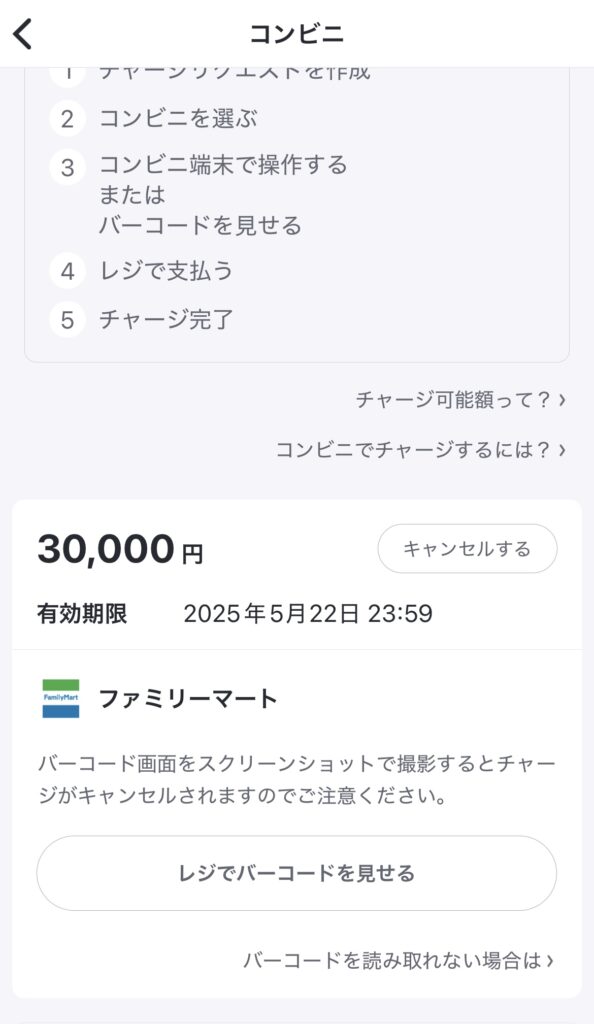Screen dimensions: 594x1024
Task: Click the step 4 'レジで支払う' circle
Action: 66,270
